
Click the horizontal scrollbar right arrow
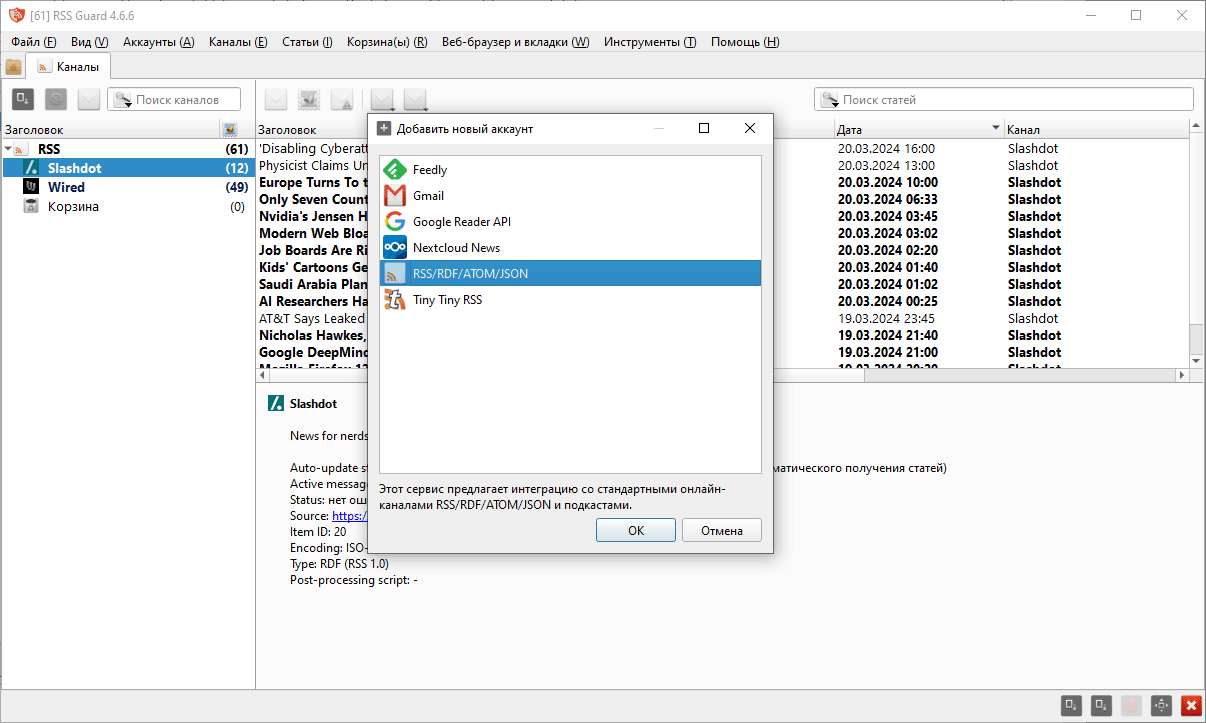pyautogui.click(x=1181, y=375)
